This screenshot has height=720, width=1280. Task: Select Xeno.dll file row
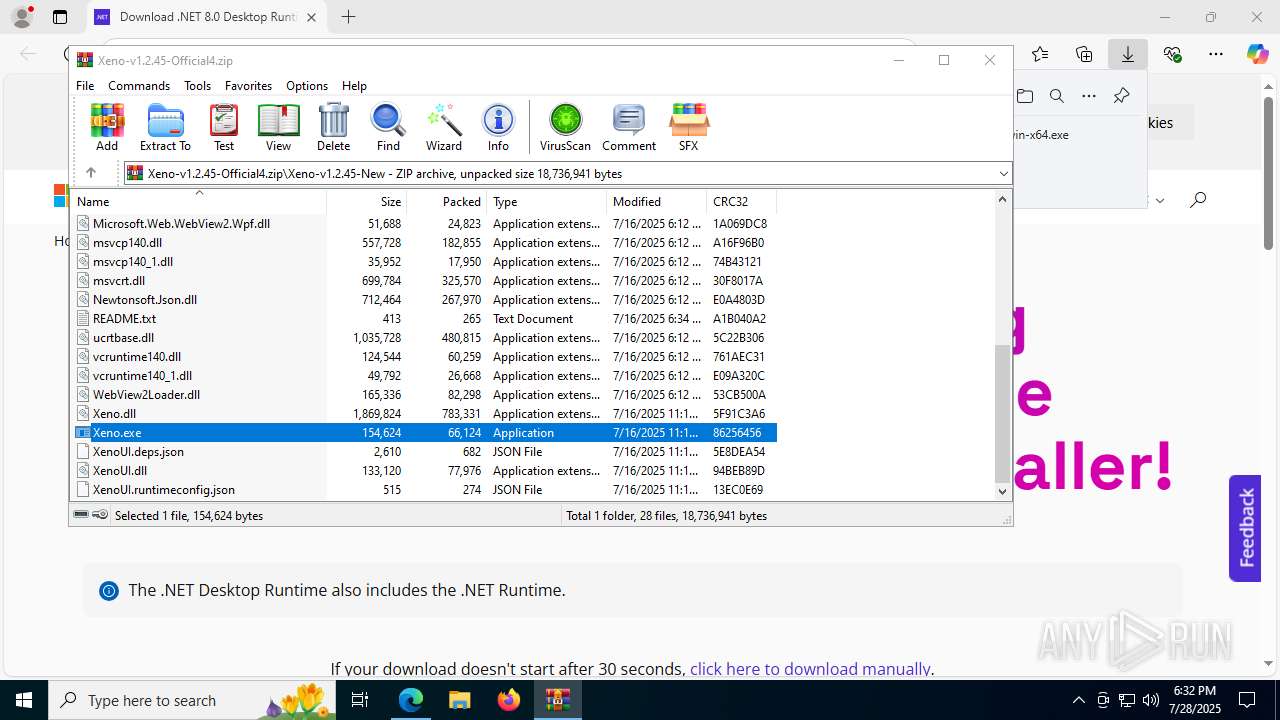tap(424, 414)
